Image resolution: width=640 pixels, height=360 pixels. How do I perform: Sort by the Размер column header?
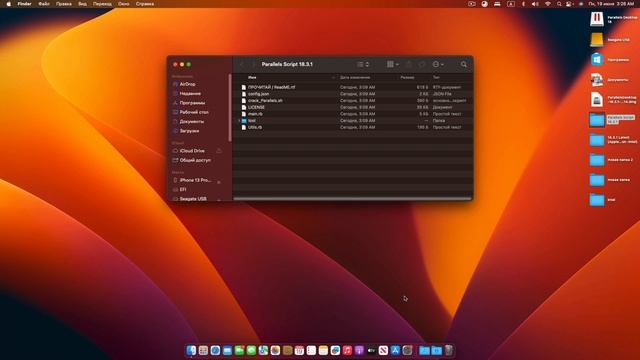point(407,77)
